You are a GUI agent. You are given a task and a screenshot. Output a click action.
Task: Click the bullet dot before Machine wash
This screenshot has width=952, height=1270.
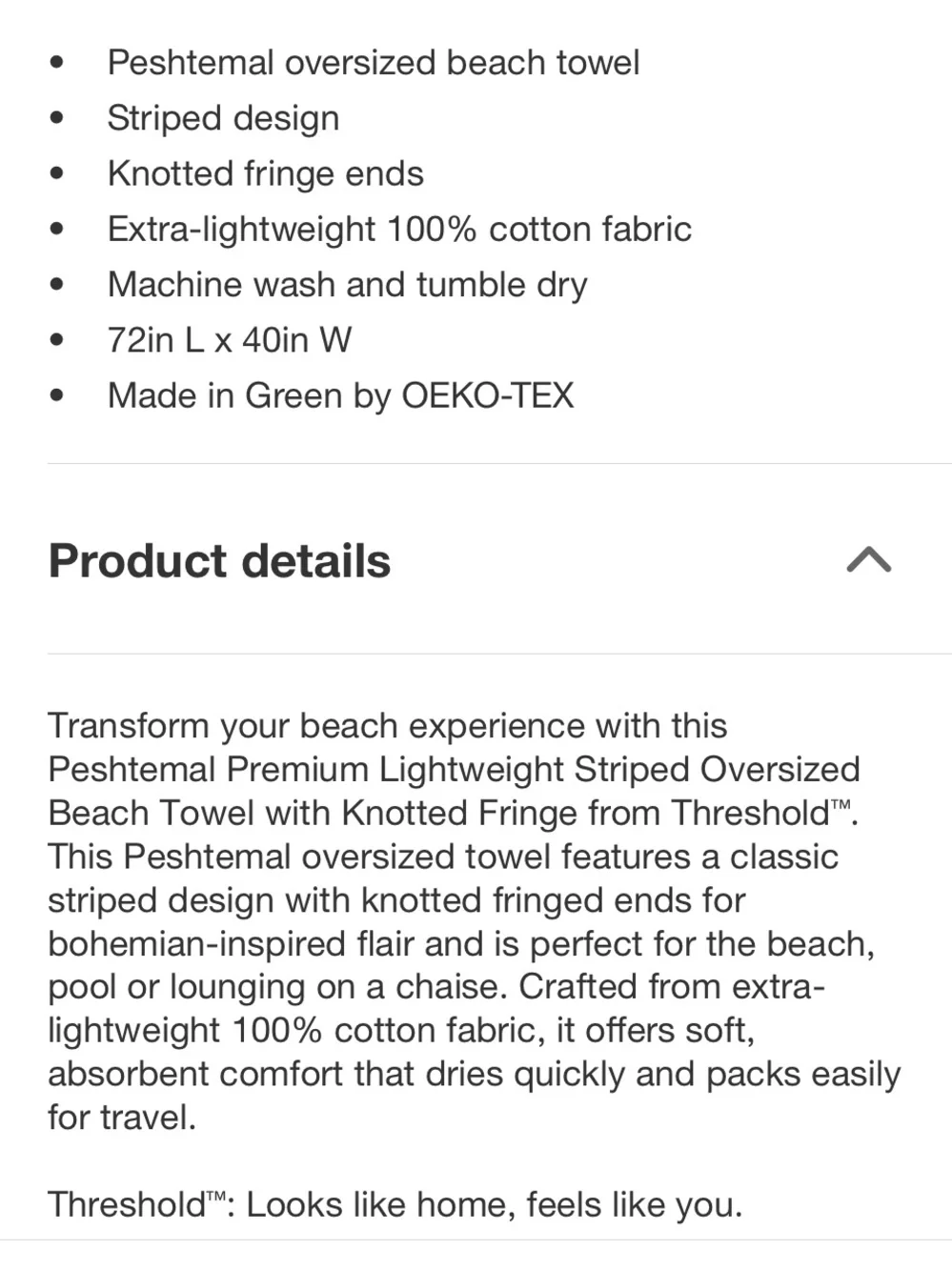coord(57,284)
